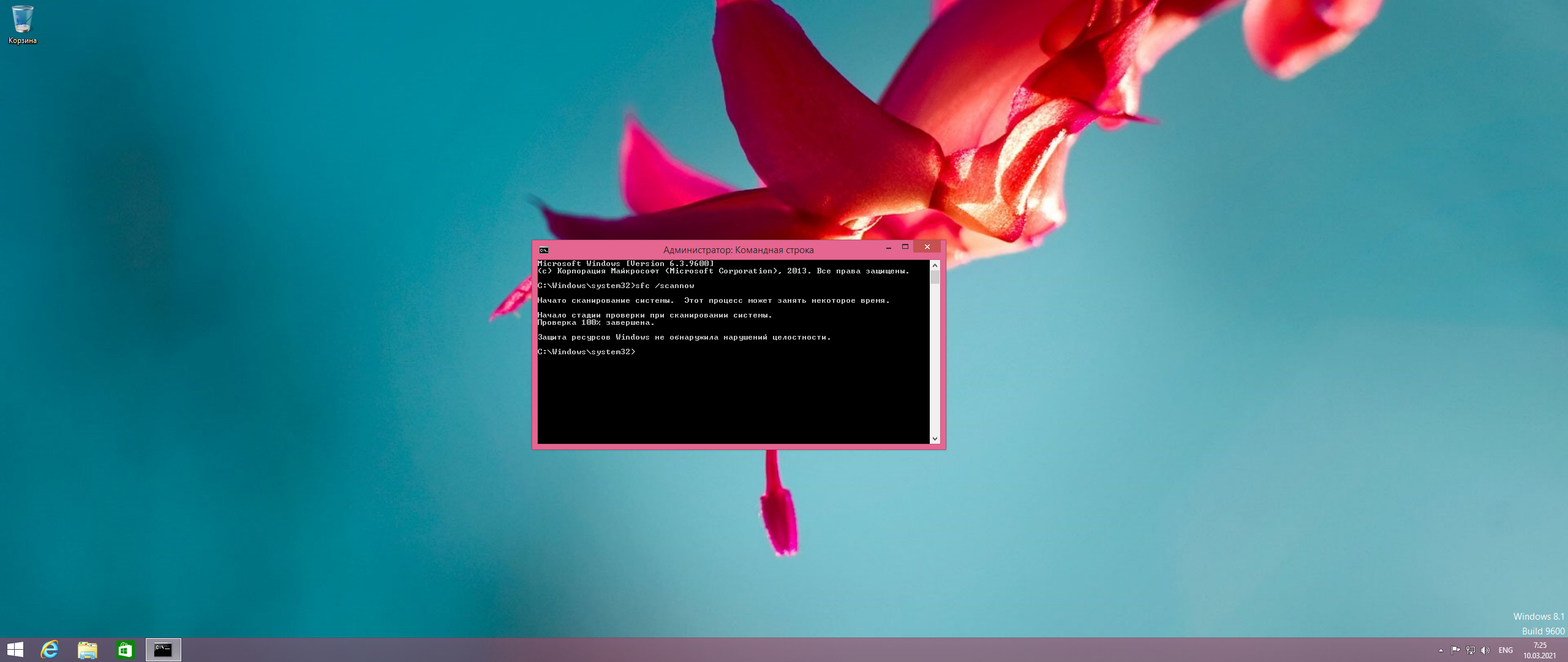Click the console scrollbar thumb
This screenshot has height=662, width=1568.
935,277
